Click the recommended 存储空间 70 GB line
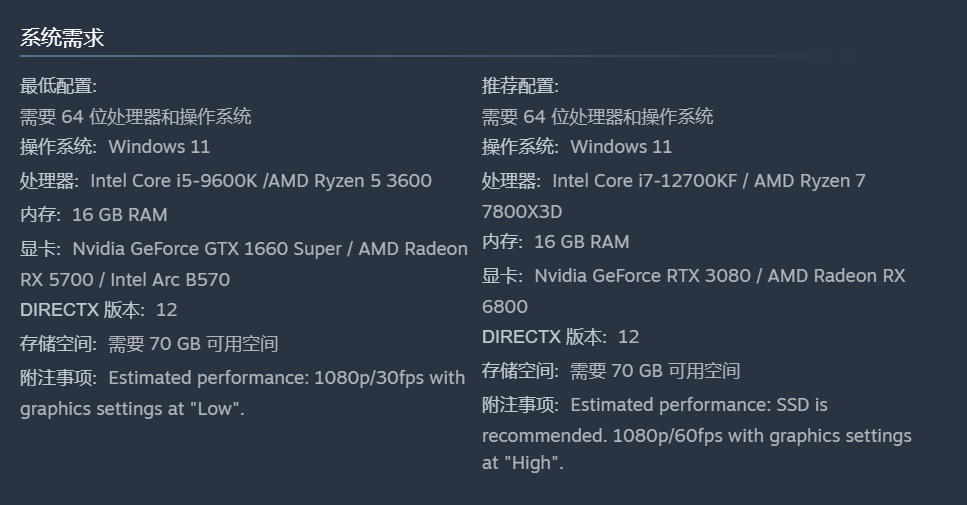This screenshot has width=967, height=505. [x=611, y=371]
